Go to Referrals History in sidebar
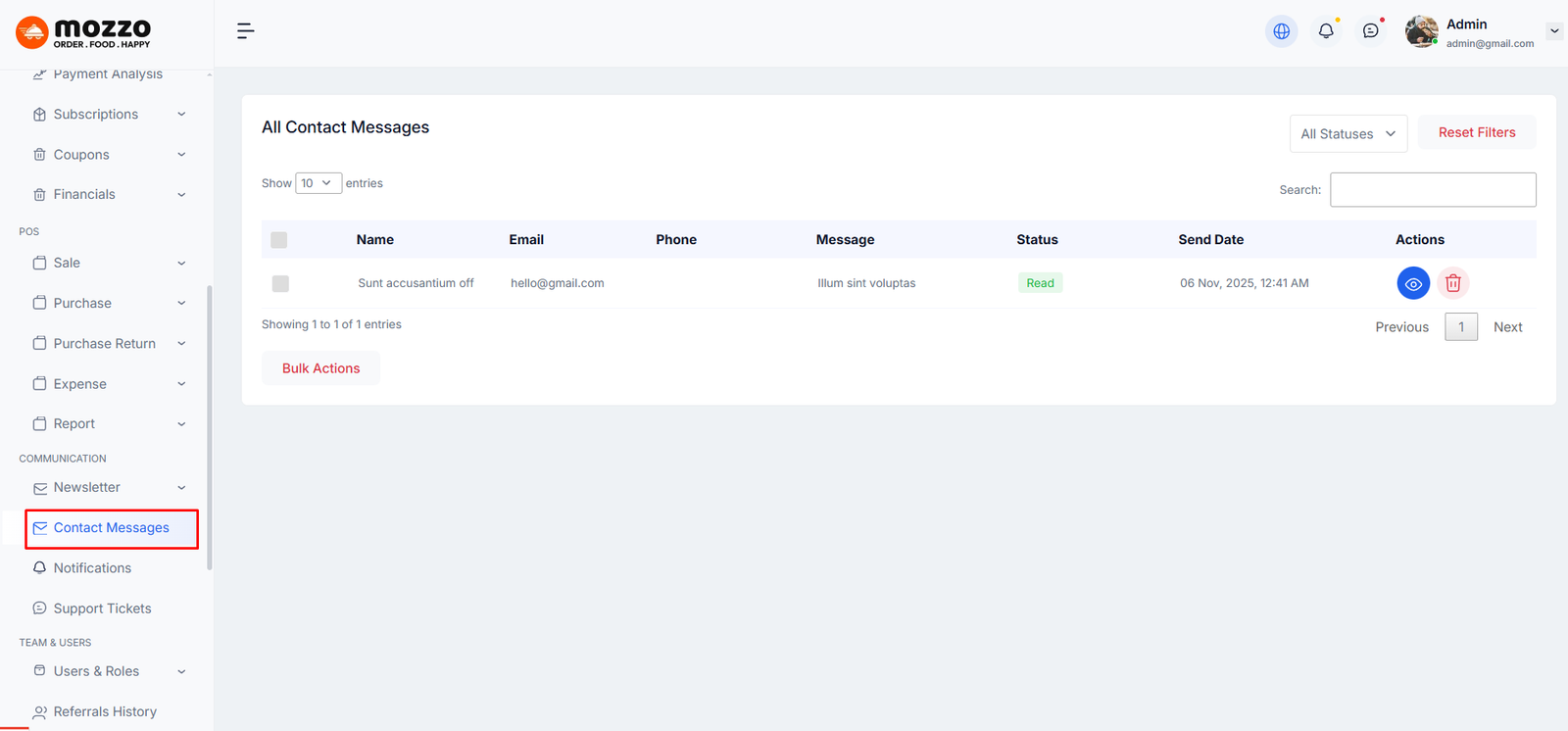Image resolution: width=1568 pixels, height=731 pixels. click(x=105, y=711)
